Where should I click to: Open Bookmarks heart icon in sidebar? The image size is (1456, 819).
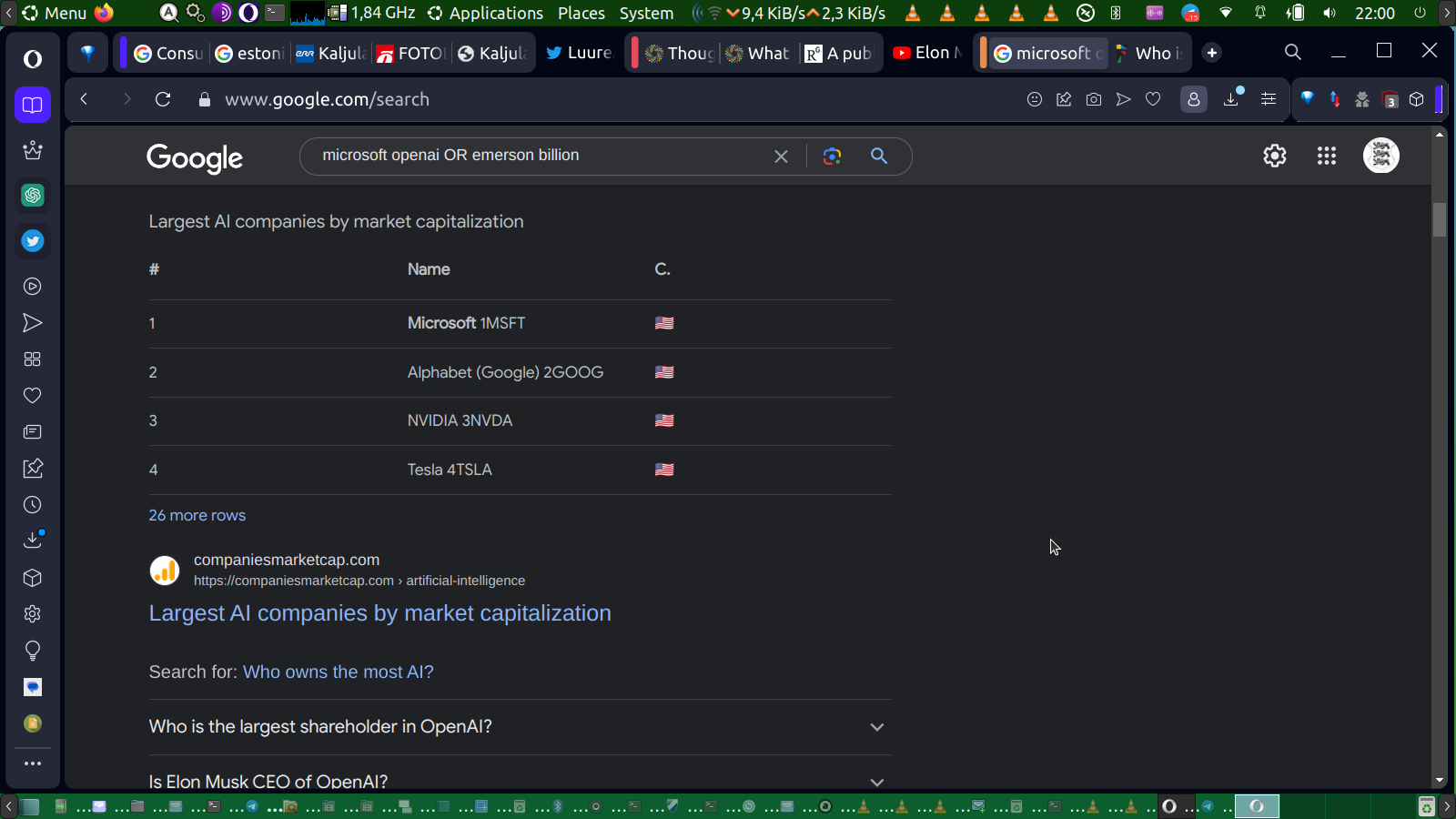pyautogui.click(x=33, y=396)
